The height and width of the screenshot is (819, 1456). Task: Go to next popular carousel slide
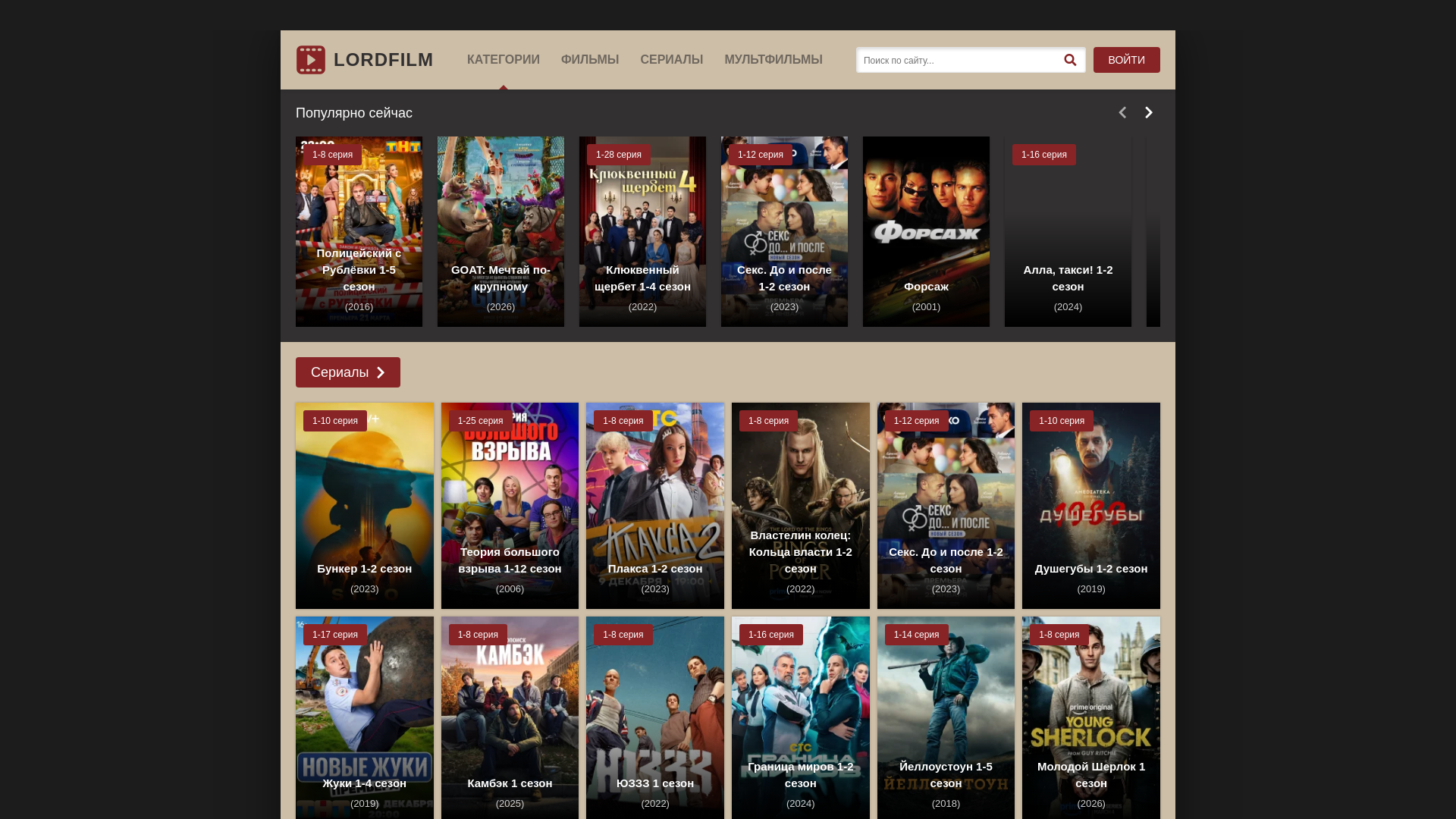1149,113
